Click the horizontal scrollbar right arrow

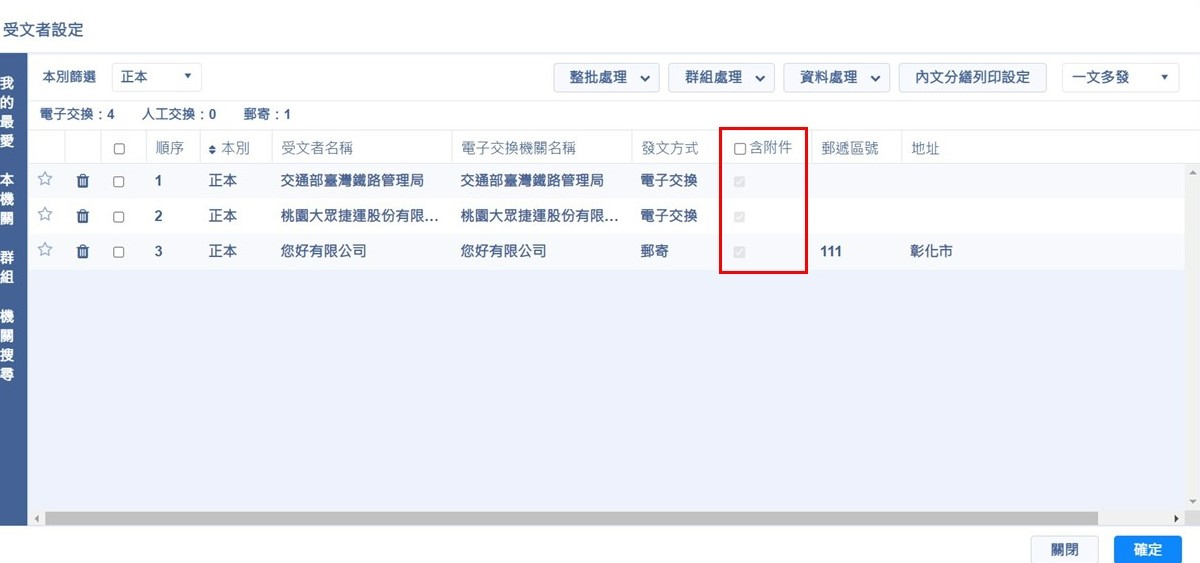(1176, 519)
